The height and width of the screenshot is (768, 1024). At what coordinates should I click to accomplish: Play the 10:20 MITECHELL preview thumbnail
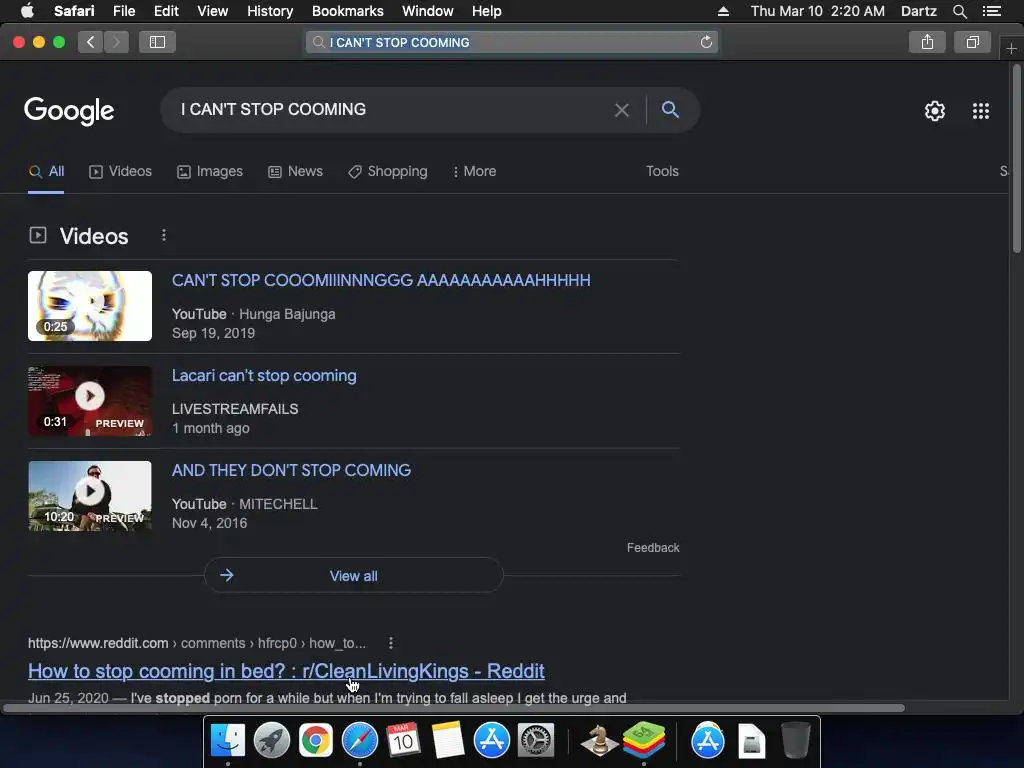pos(90,496)
